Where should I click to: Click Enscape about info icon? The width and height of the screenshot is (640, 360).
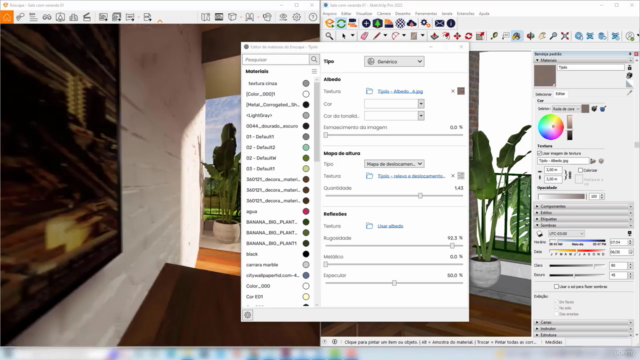coord(451,23)
